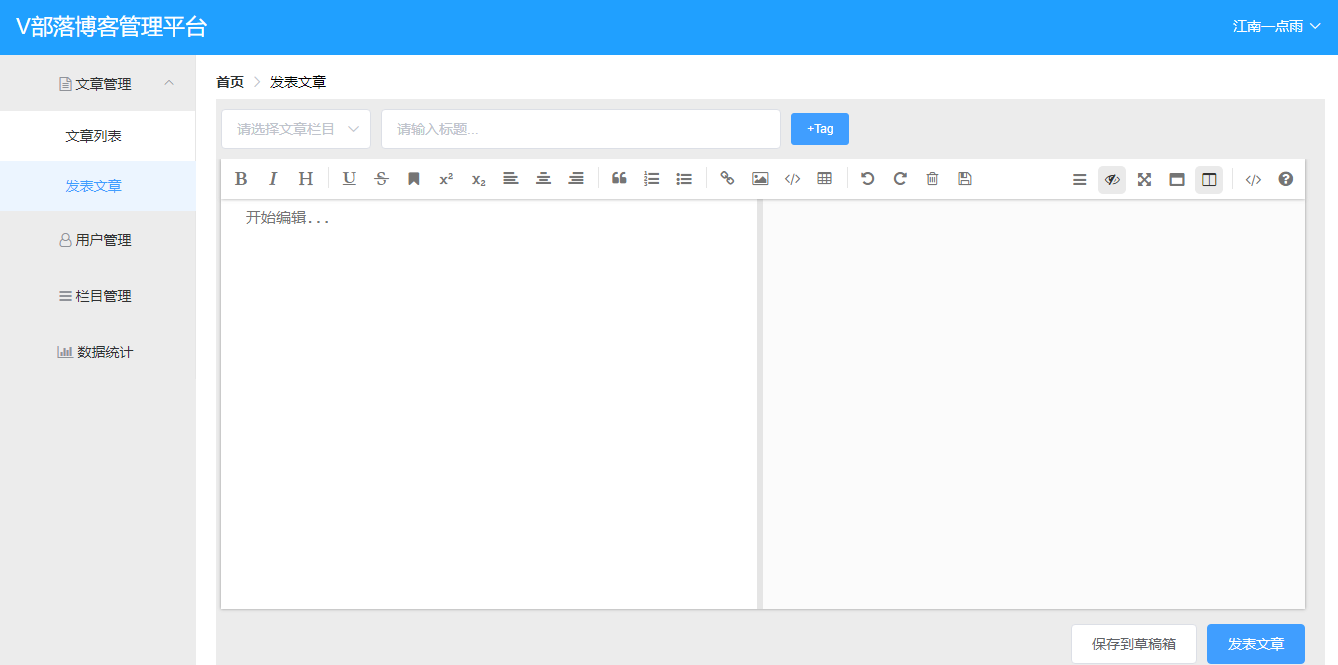This screenshot has width=1338, height=665.
Task: Click the 保存到草稿箱 save draft button
Action: 1133,644
